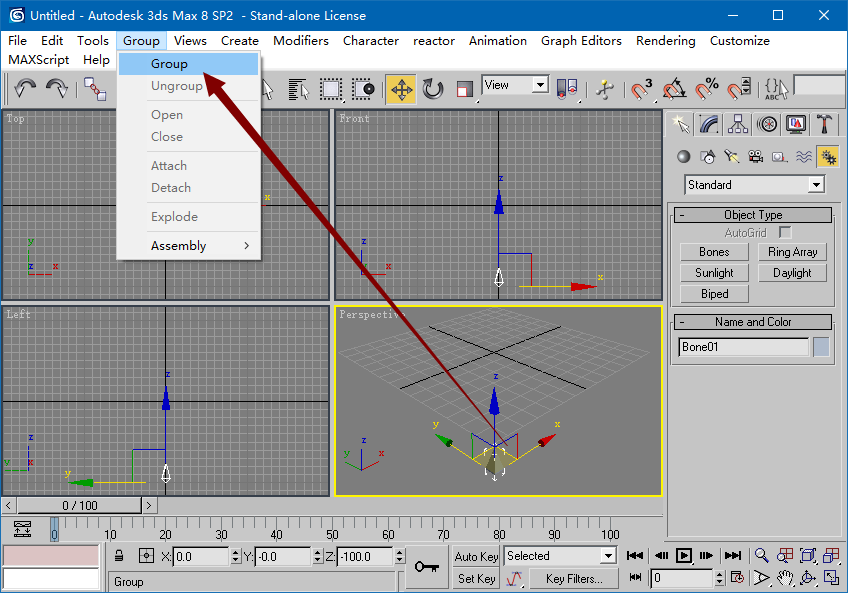The width and height of the screenshot is (848, 593).
Task: Toggle Window/Crossing selection mode
Action: [363, 89]
